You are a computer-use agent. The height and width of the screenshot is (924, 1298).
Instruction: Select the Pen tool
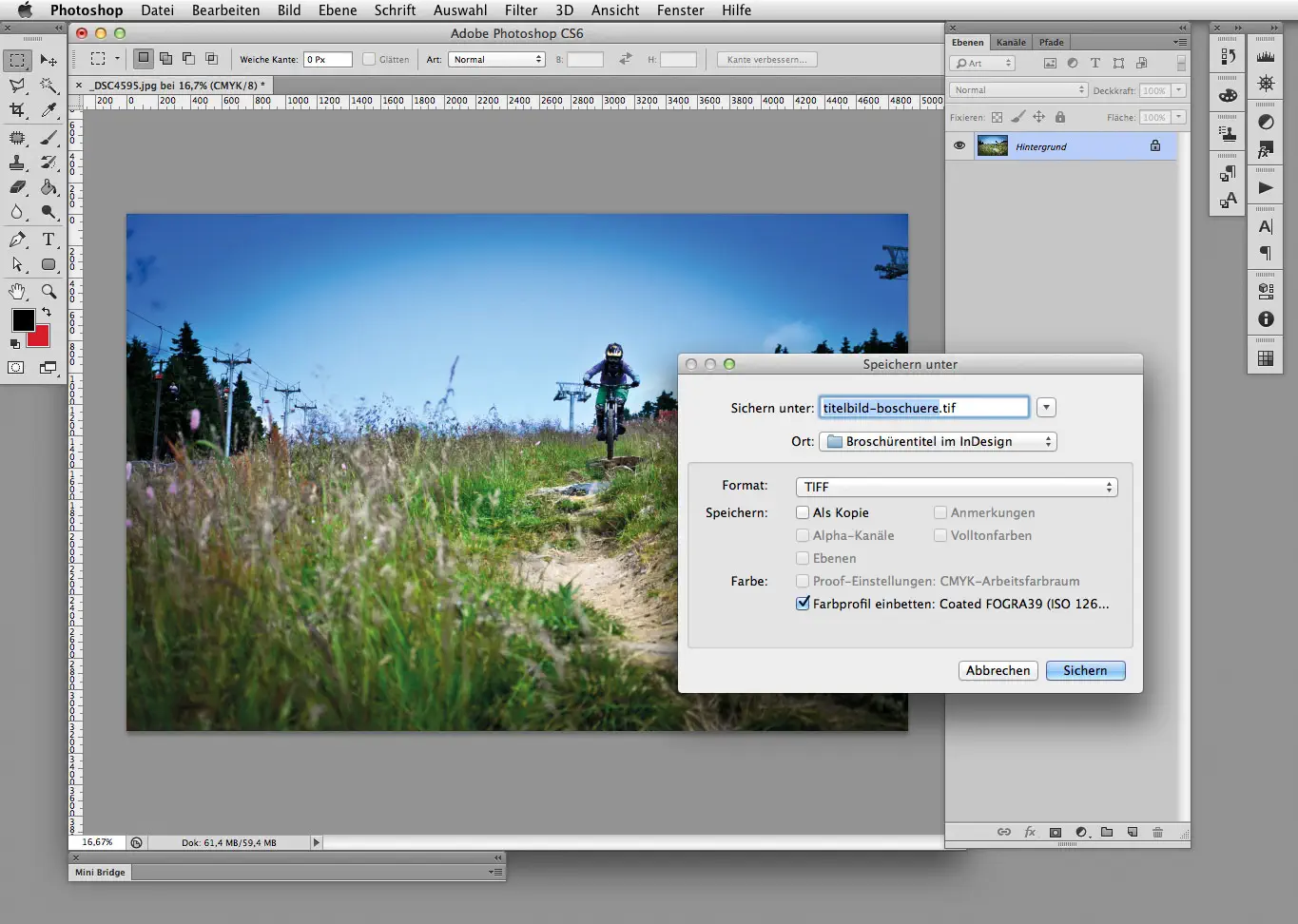17,239
